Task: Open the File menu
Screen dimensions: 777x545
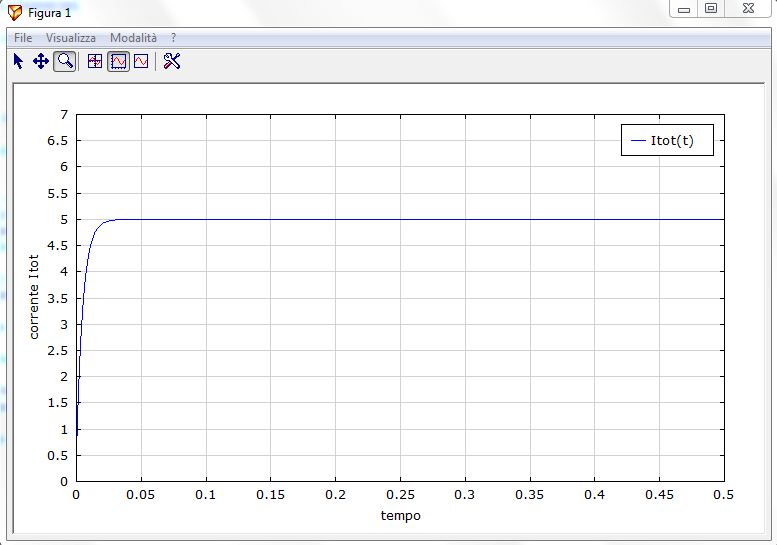Action: (23, 37)
